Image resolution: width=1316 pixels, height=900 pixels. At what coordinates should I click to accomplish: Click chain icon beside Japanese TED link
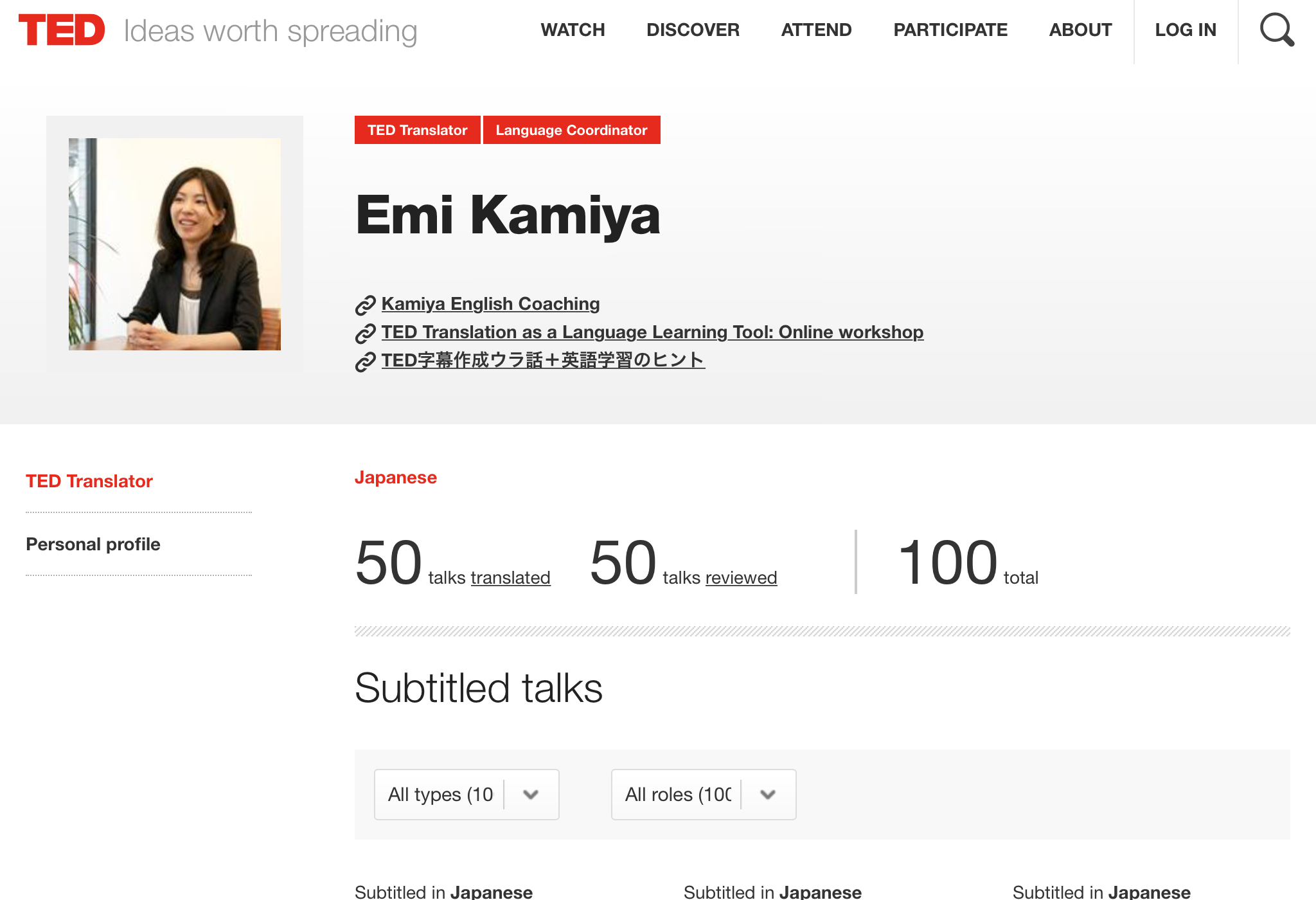point(365,361)
